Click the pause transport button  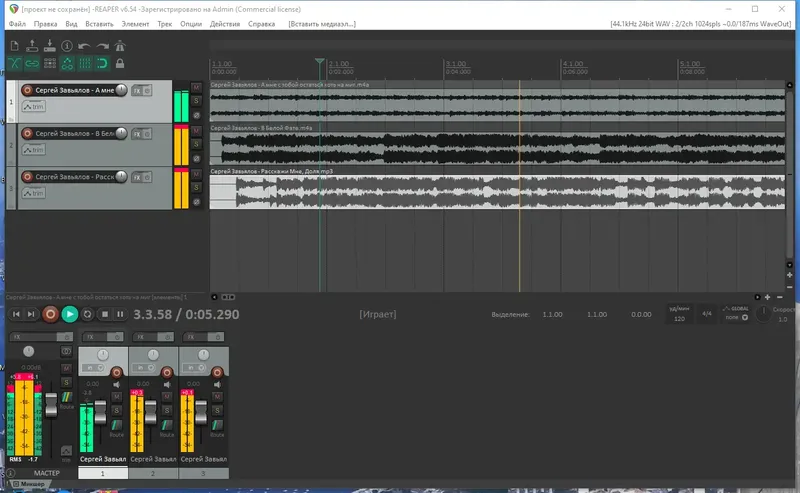pos(120,314)
